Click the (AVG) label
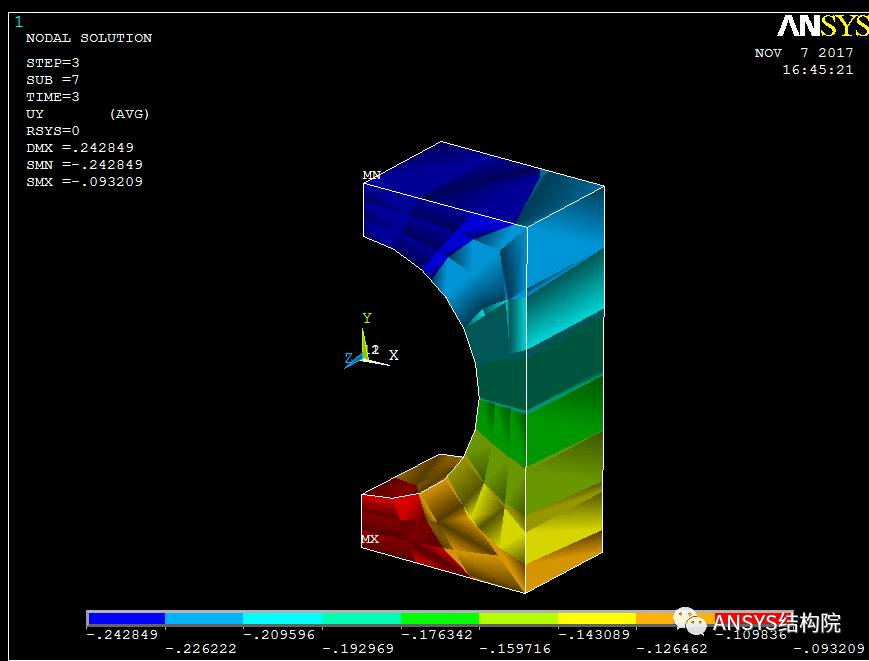This screenshot has width=869, height=661. coord(130,114)
